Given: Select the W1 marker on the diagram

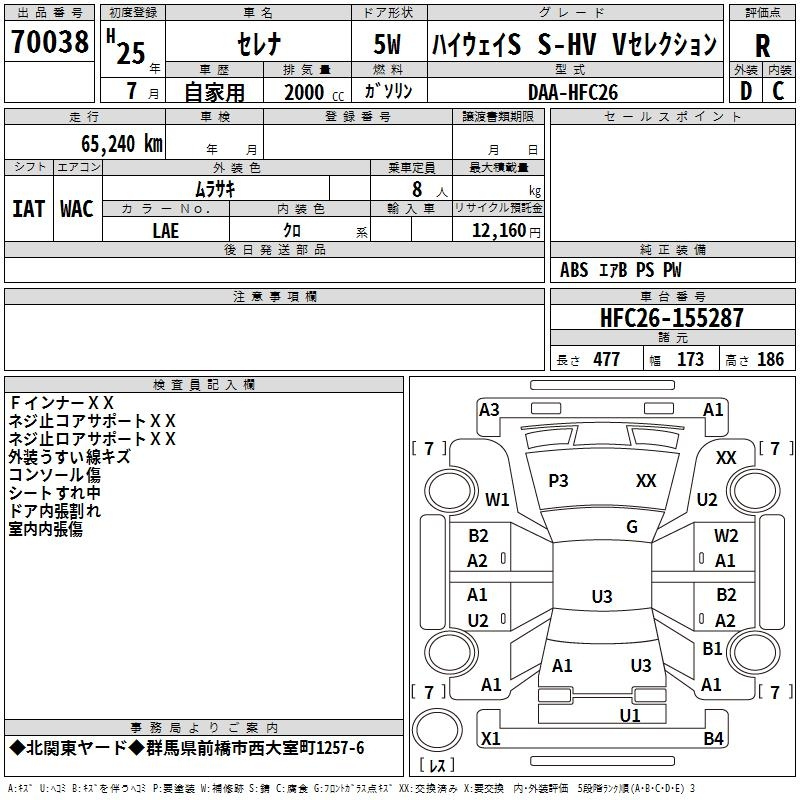Looking at the screenshot, I should tap(497, 500).
